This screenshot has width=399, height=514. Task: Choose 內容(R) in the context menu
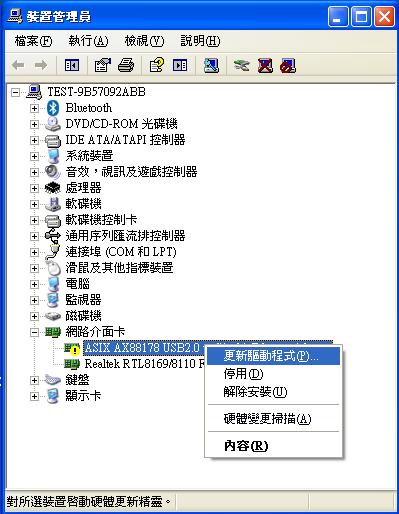(273, 446)
